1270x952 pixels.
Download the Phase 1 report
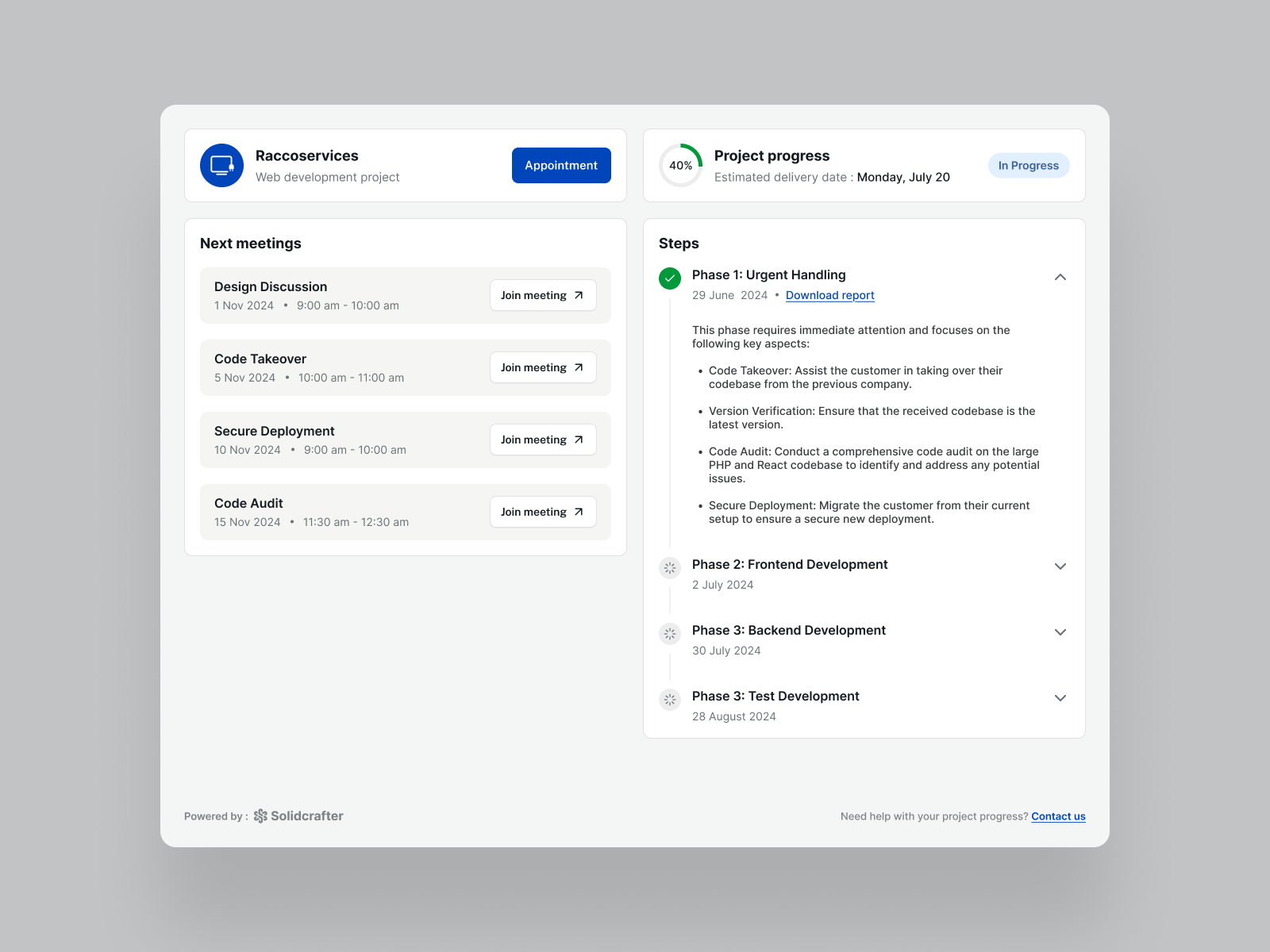[829, 294]
